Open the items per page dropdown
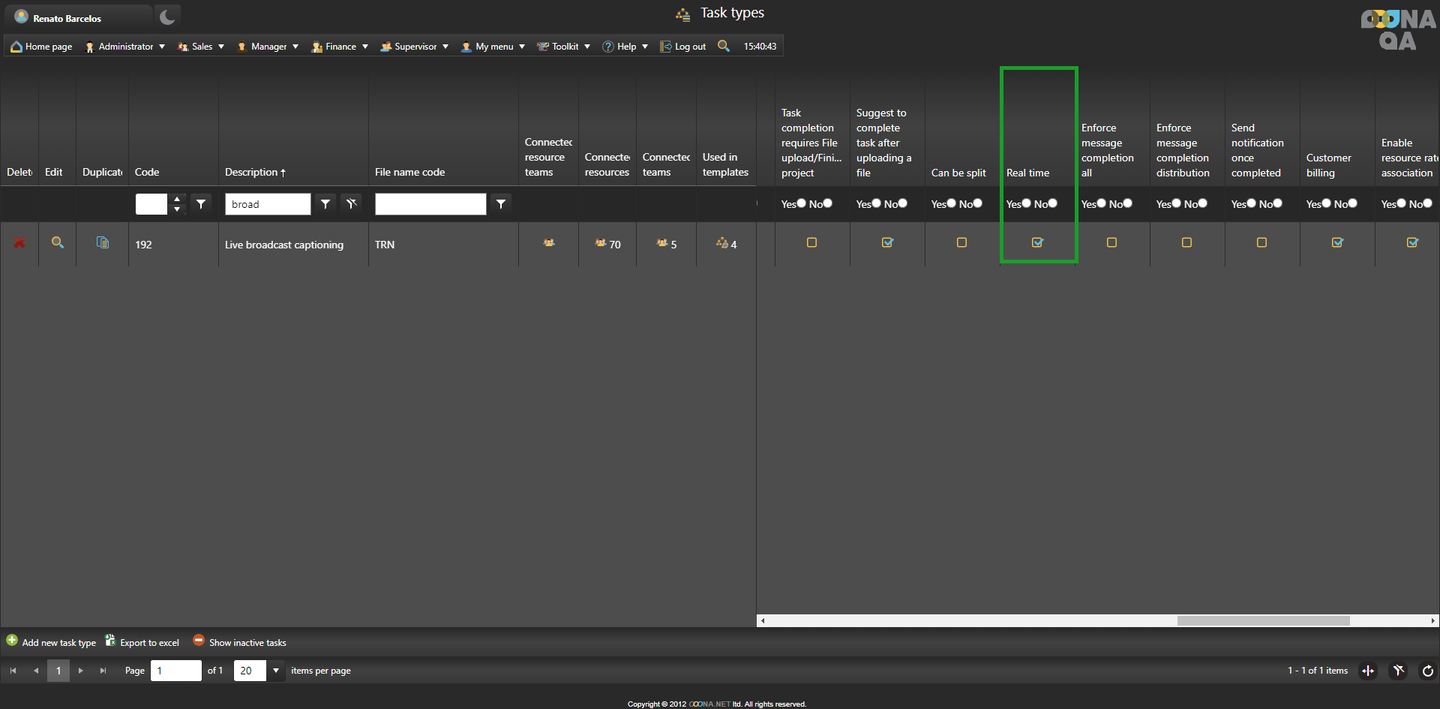Screen dimensions: 1440x709 [x=276, y=671]
